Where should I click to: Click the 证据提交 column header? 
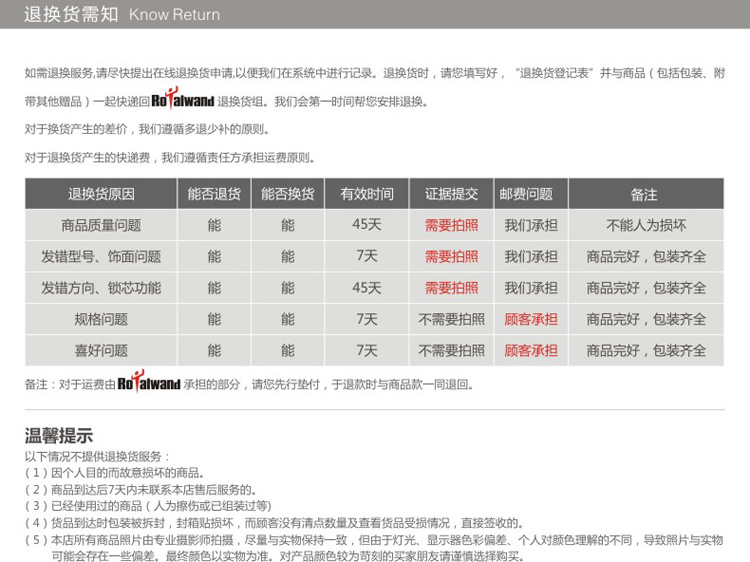pyautogui.click(x=452, y=194)
